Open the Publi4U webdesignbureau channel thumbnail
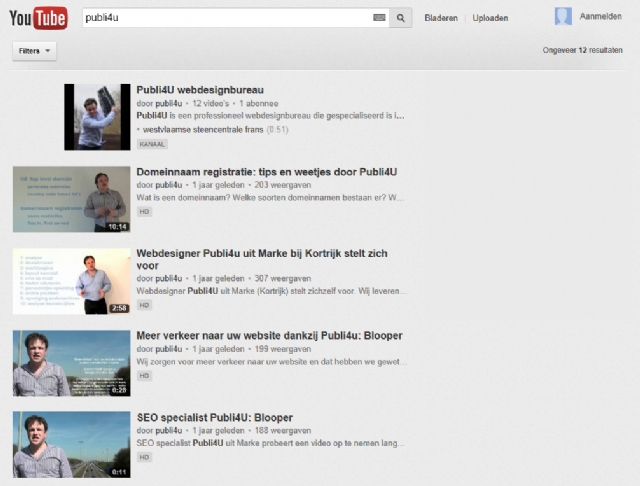Viewport: 640px width, 486px height. pos(97,117)
